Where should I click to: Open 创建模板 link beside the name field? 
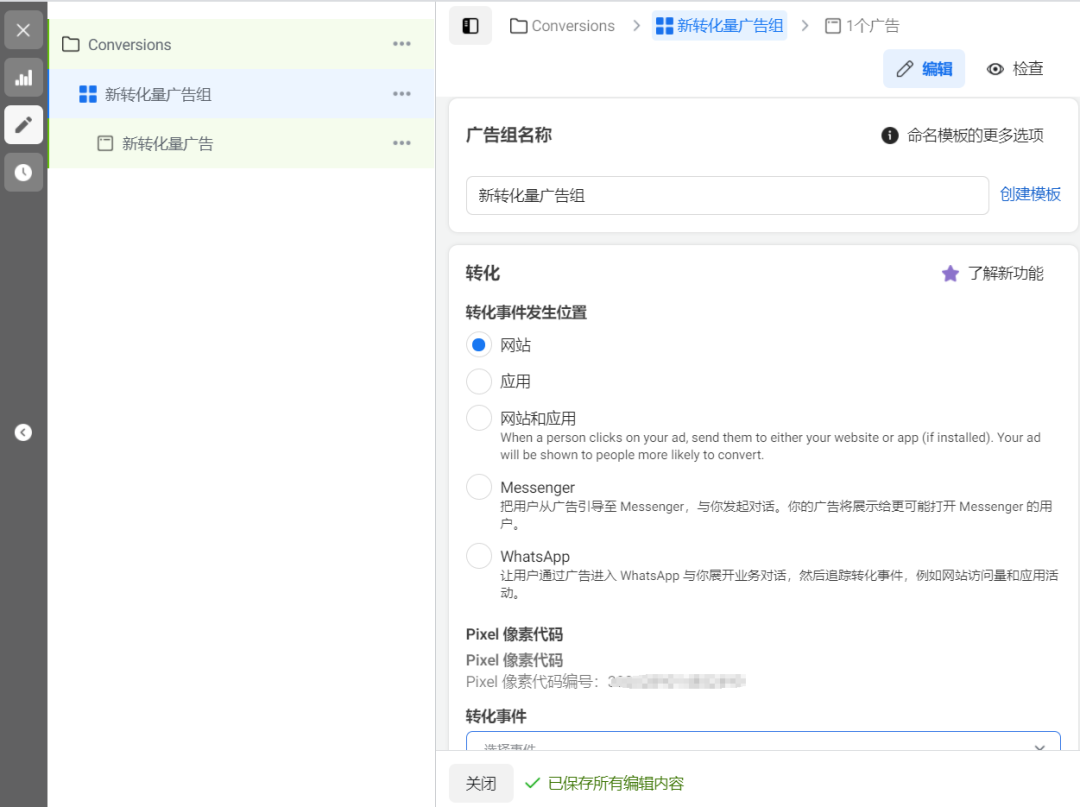(x=1031, y=194)
